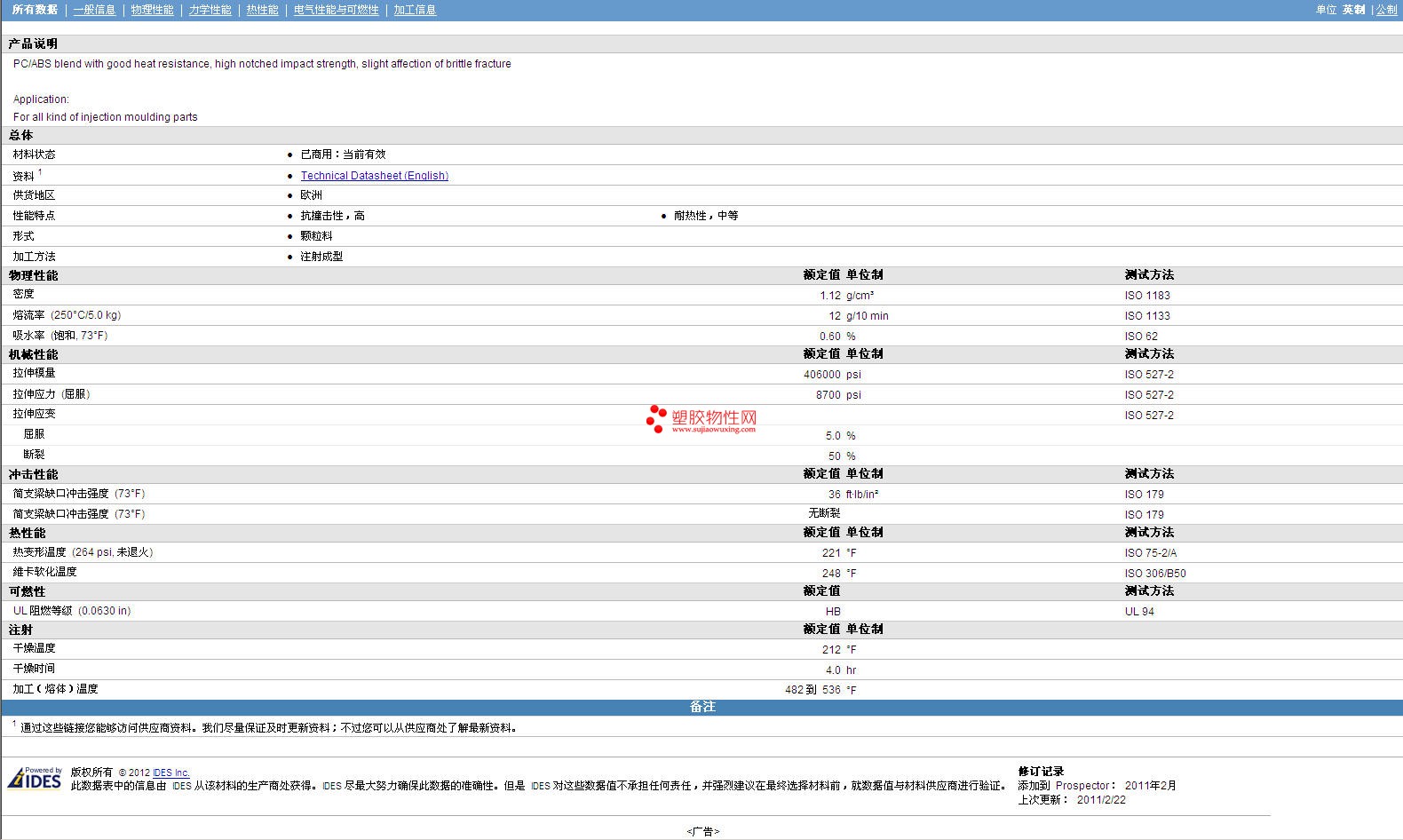Screen dimensions: 1403x840
Task: Click the 颗粒料 form value
Action: pyautogui.click(x=316, y=236)
